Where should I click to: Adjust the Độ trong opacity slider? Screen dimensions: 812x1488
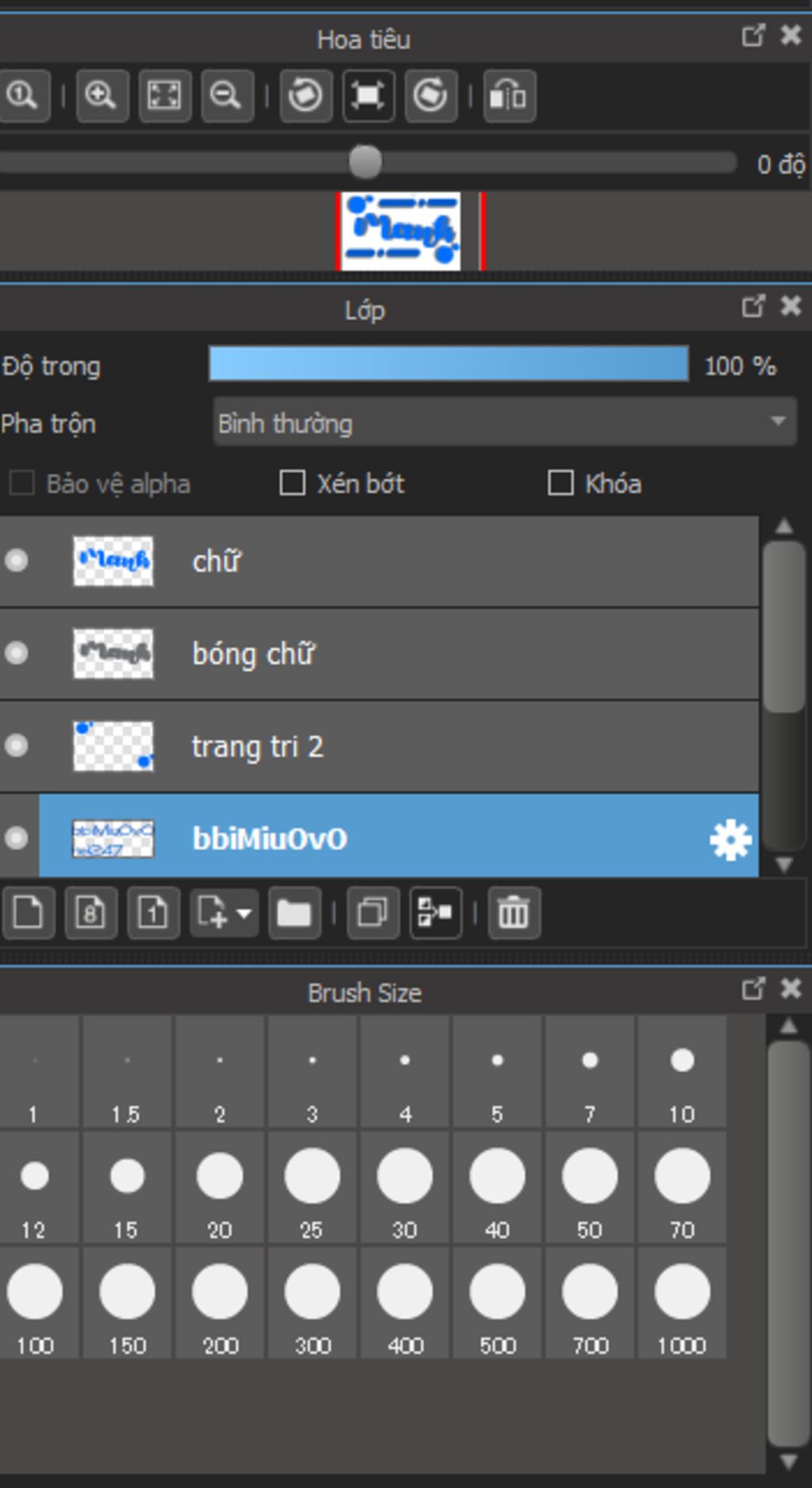(449, 364)
